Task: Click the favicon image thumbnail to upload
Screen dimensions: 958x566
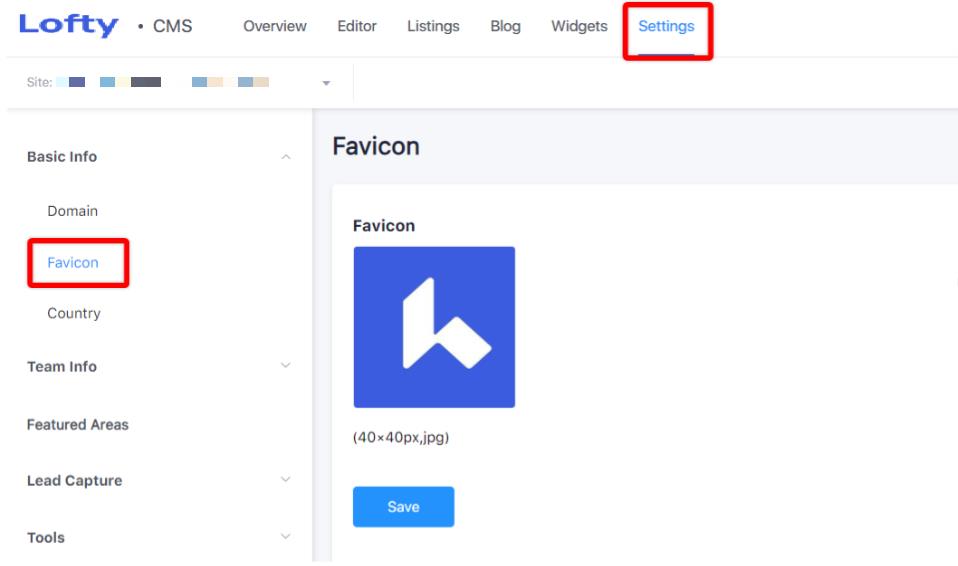Action: [x=434, y=327]
